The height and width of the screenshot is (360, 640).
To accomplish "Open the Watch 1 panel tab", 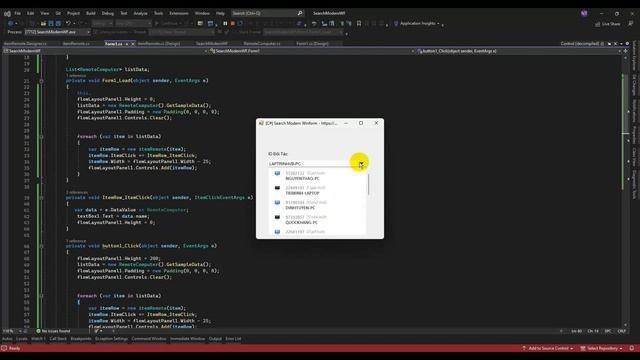I will (38, 339).
